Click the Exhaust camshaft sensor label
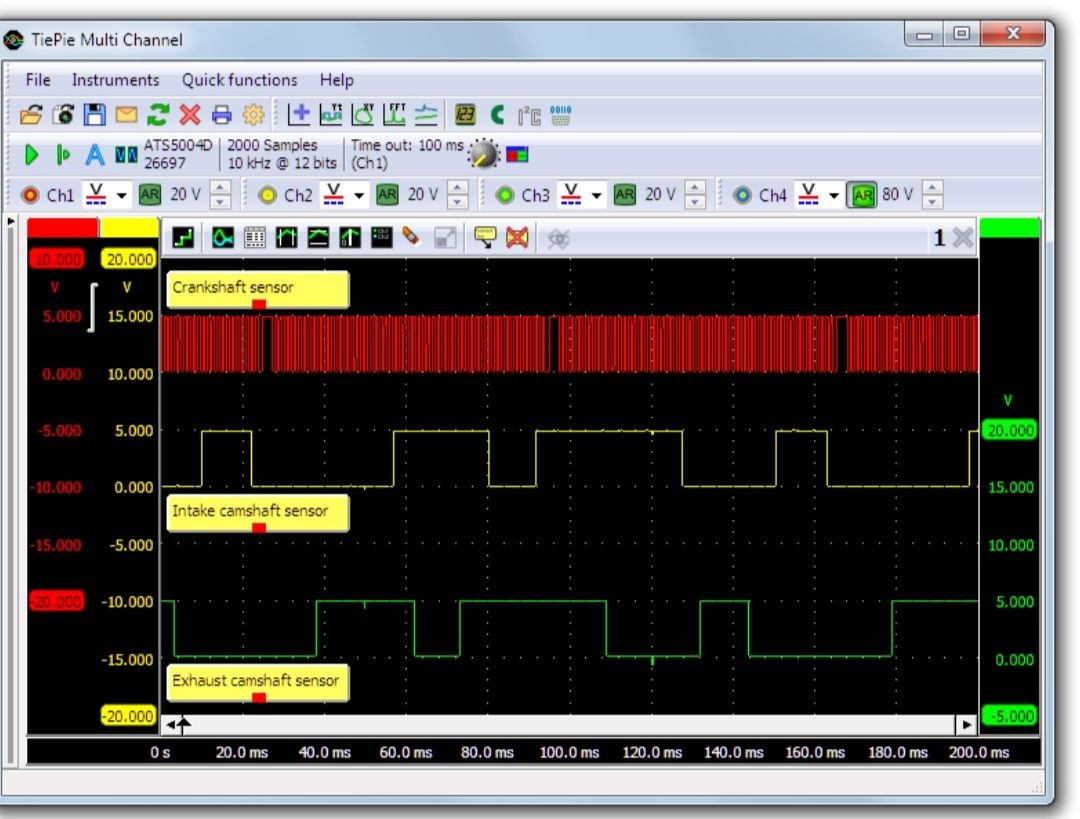This screenshot has height=819, width=1080. pos(258,681)
